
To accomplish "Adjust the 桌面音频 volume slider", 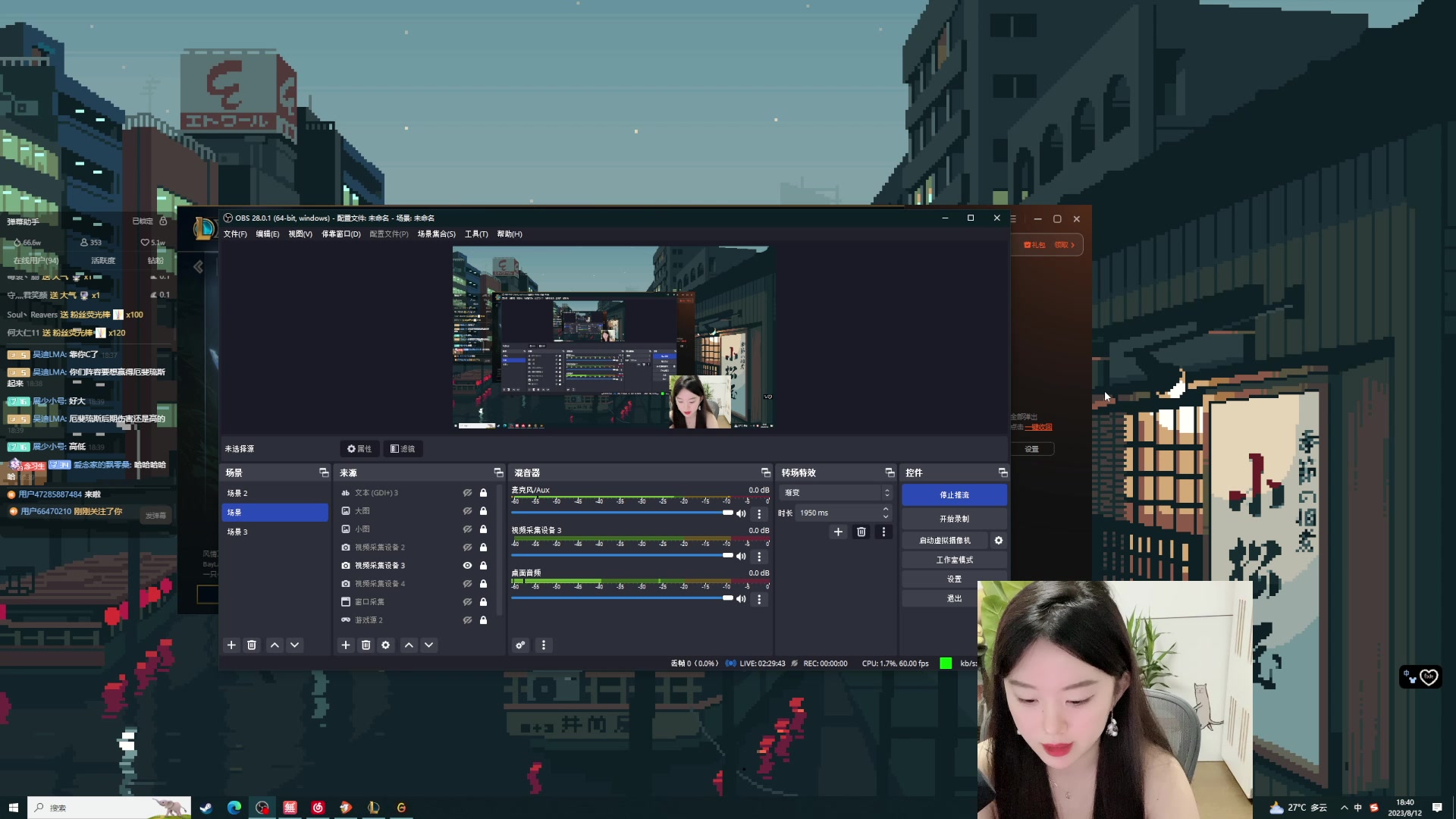I will click(622, 598).
